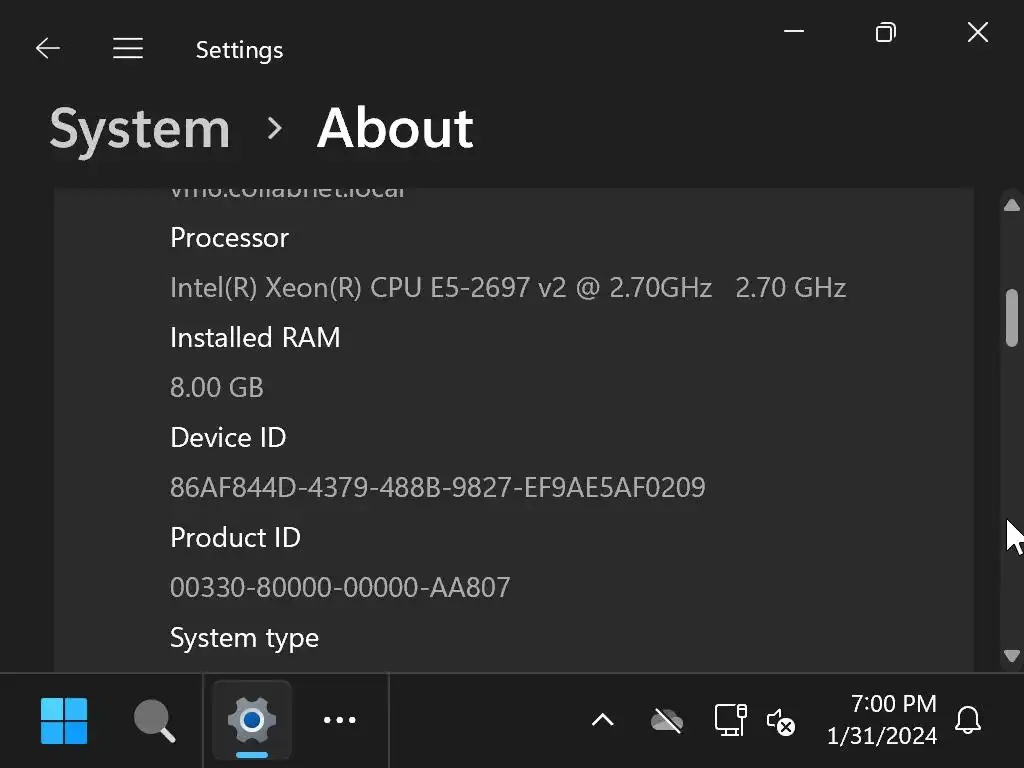Navigate to System in the breadcrumb
The height and width of the screenshot is (768, 1024).
point(140,129)
